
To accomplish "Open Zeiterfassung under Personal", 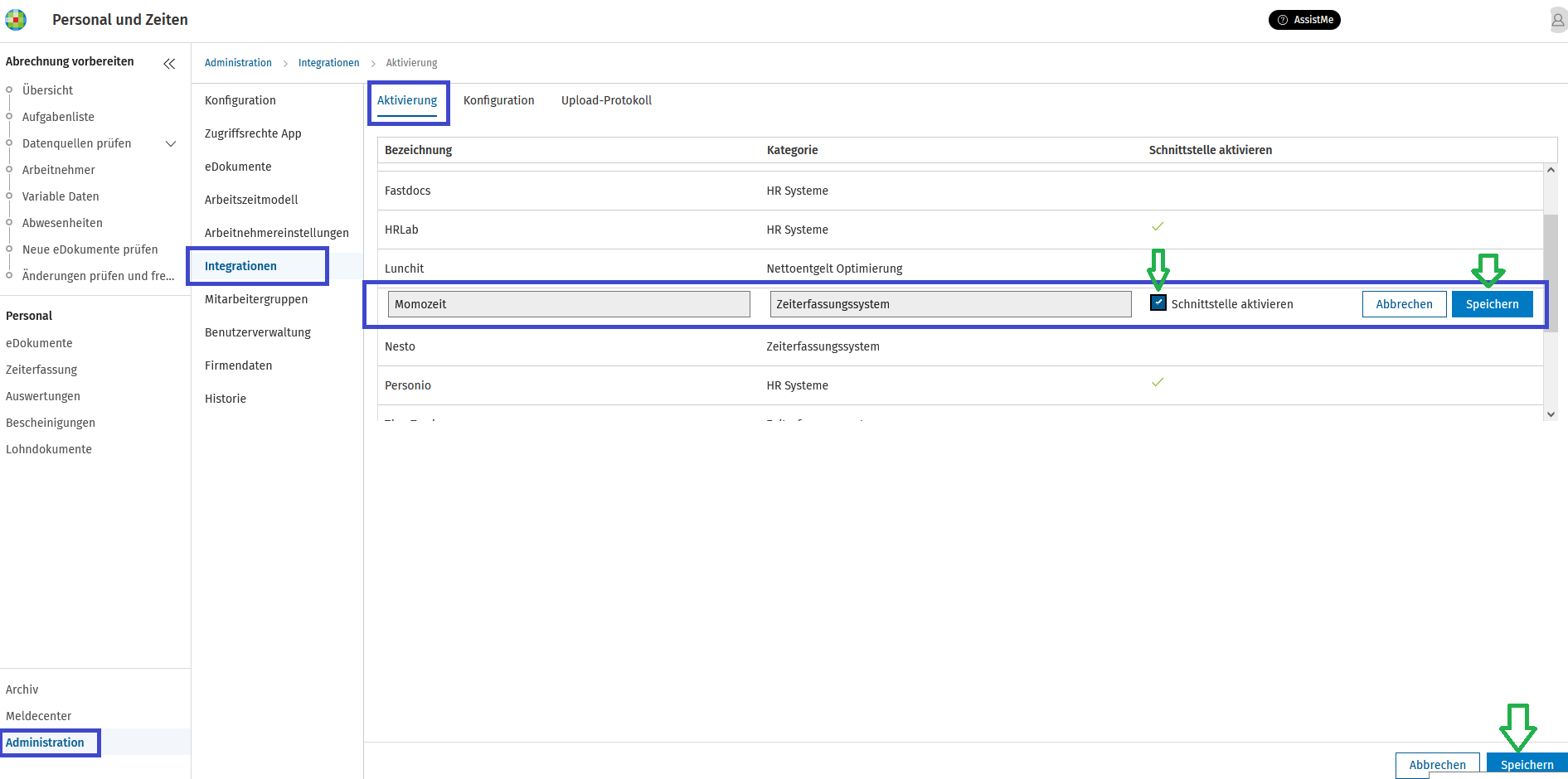I will tap(41, 370).
